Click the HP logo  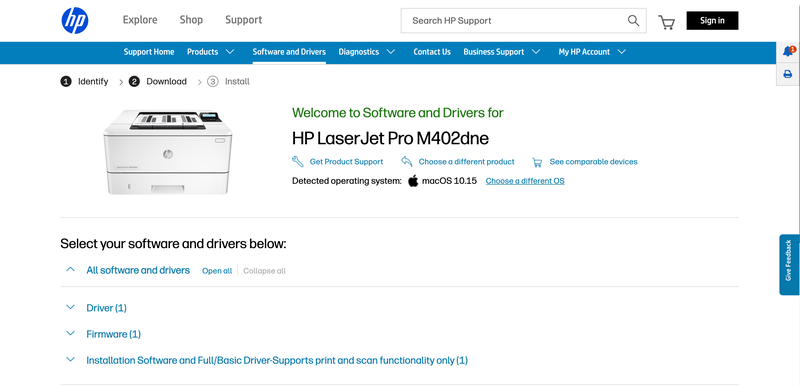pos(75,20)
